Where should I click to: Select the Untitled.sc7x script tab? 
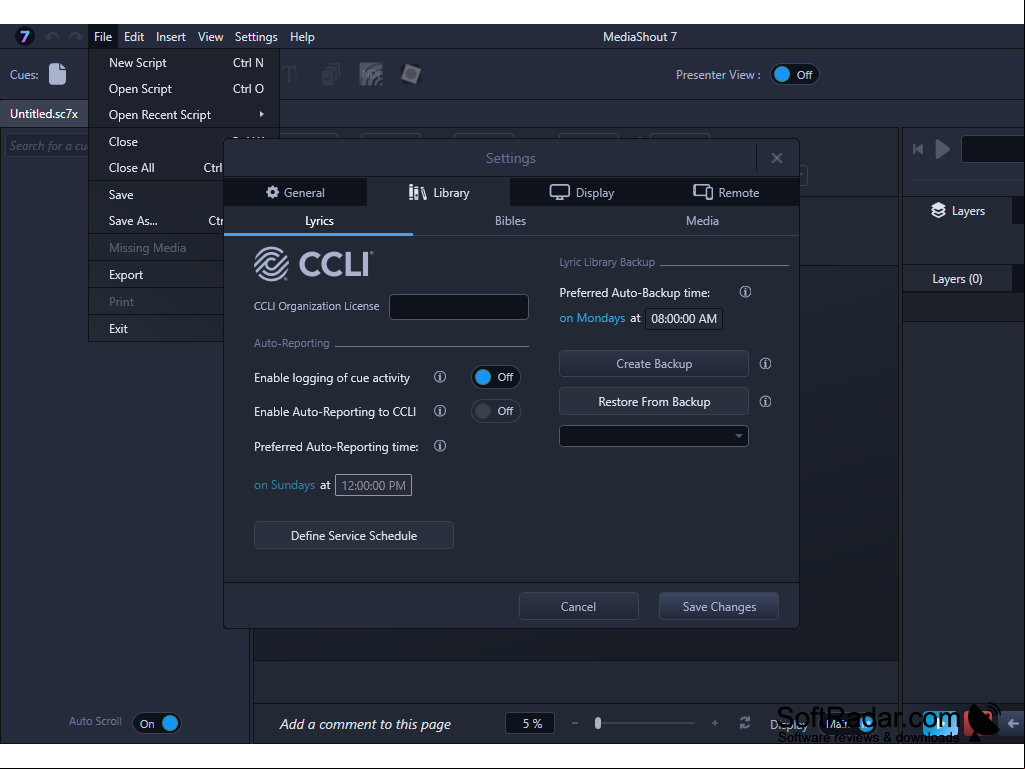pos(44,114)
